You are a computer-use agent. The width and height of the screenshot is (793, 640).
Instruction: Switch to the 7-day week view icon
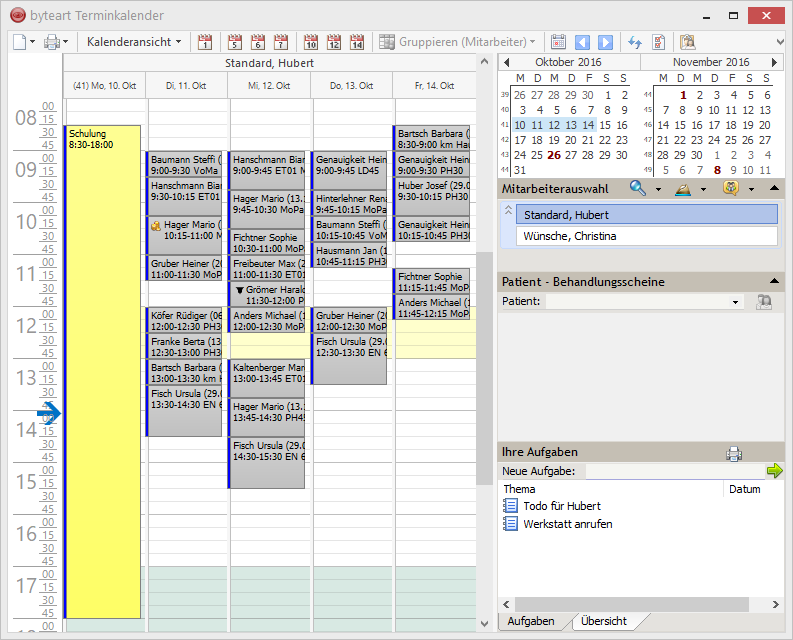281,42
